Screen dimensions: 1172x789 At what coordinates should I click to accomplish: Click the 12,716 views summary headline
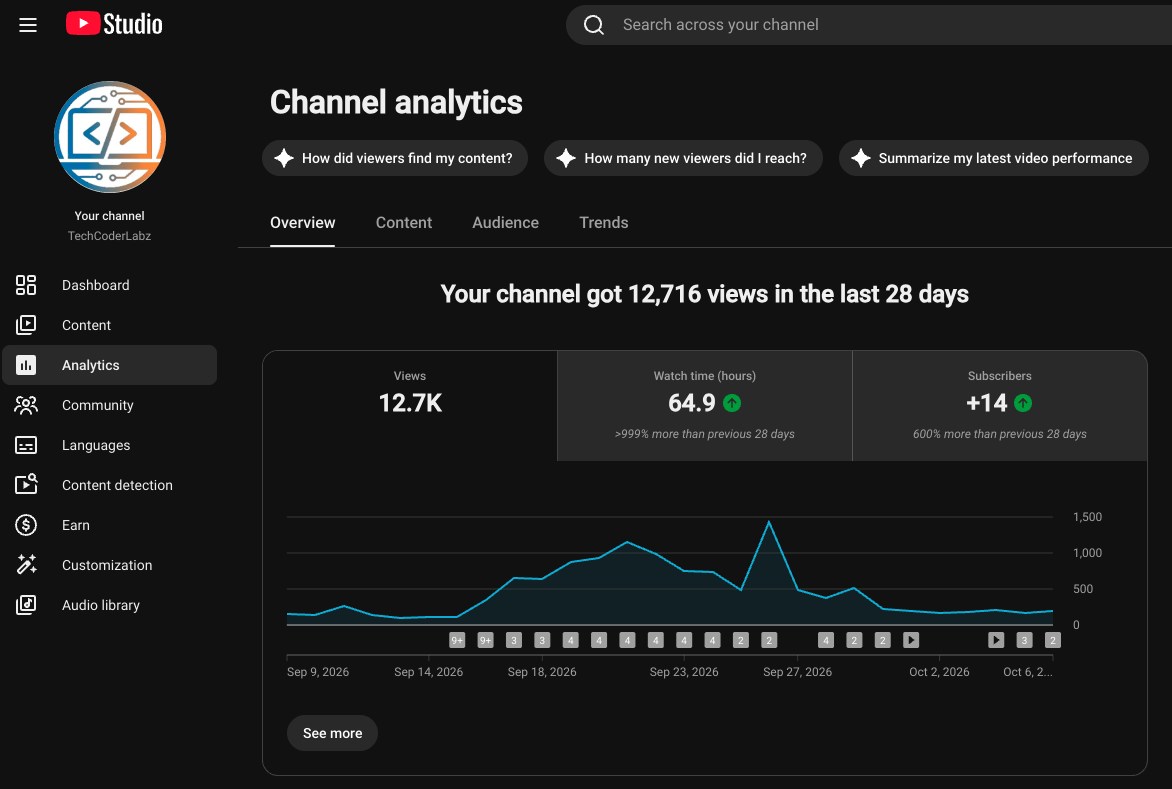pos(704,294)
